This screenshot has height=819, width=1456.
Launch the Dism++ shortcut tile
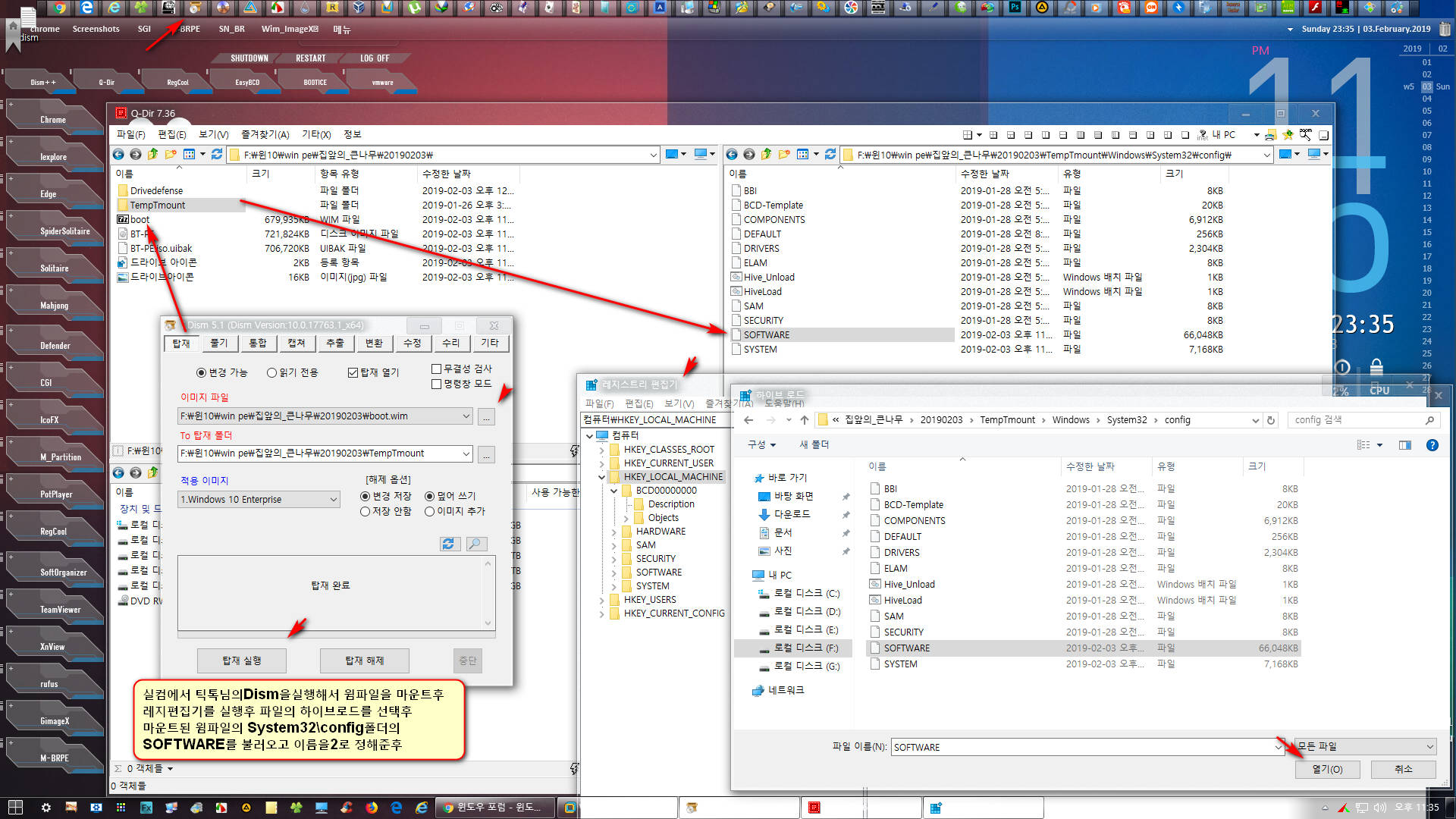point(42,82)
